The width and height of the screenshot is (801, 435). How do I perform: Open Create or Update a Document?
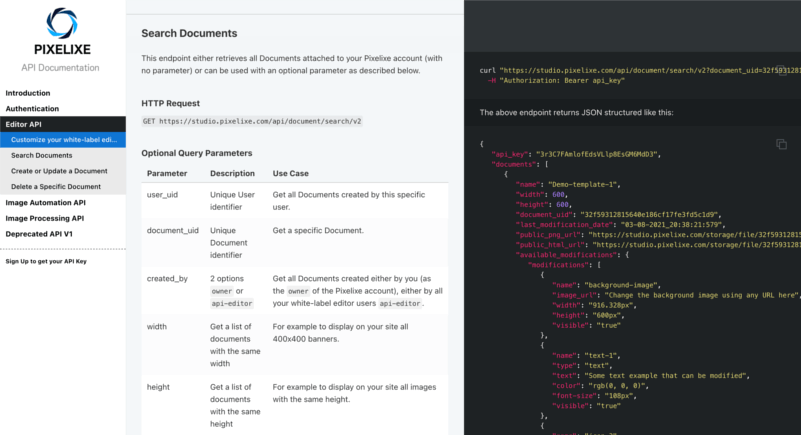pos(63,171)
